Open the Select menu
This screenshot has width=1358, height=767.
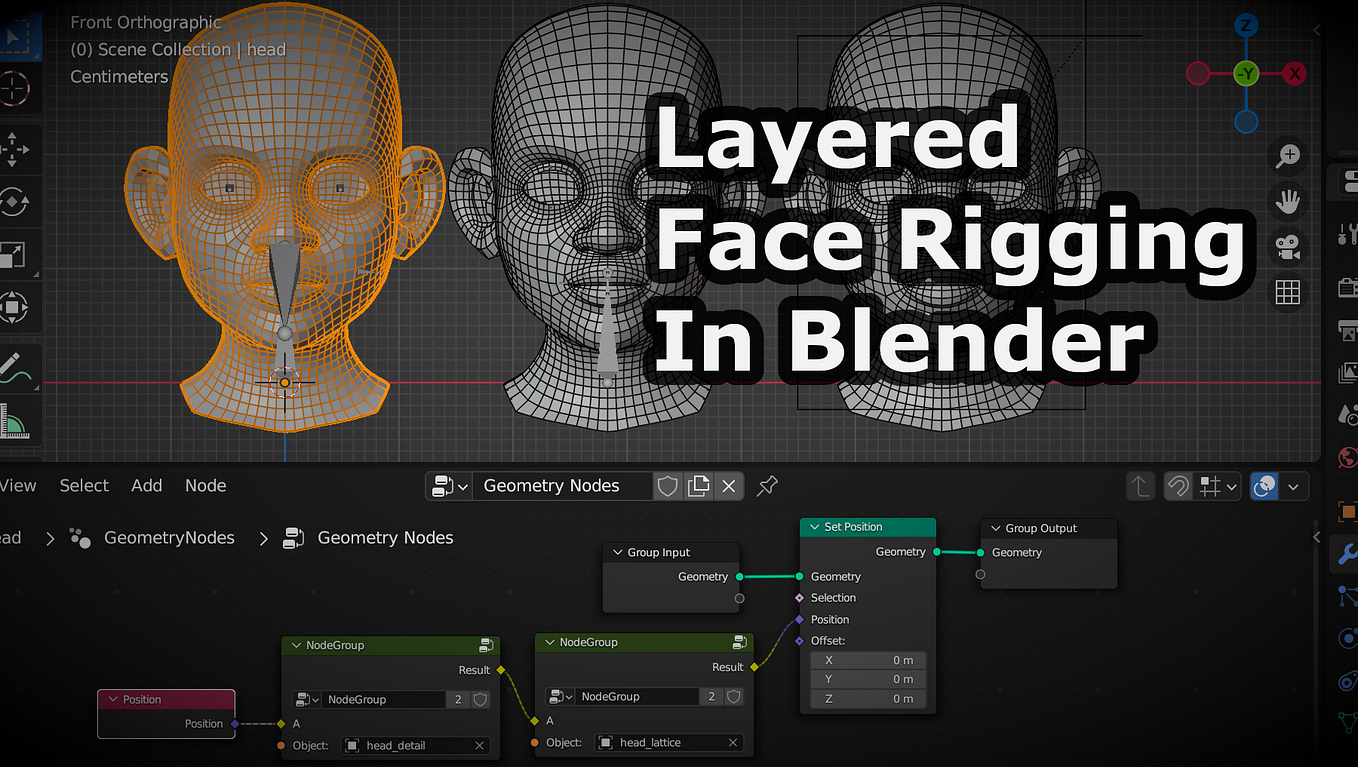tap(84, 486)
